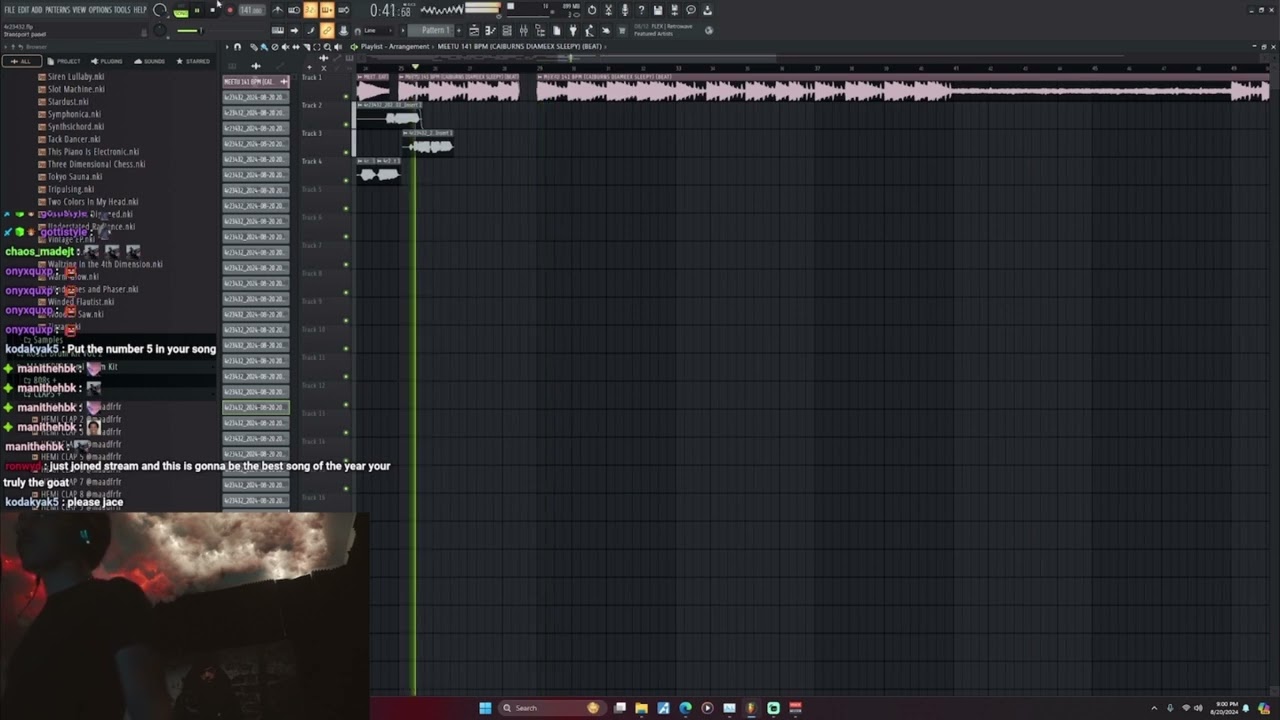This screenshot has width=1280, height=720.
Task: Click the master pitch knob
Action: 159,30
